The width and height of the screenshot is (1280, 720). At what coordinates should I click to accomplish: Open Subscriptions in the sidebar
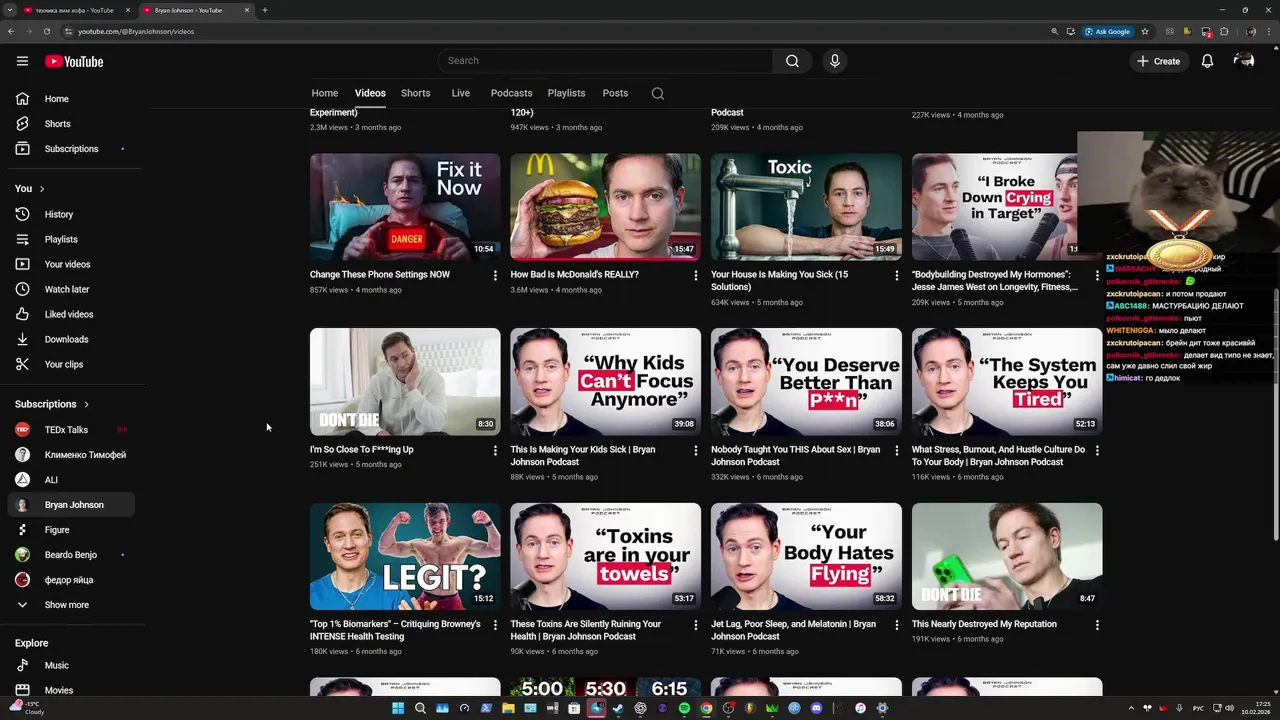[x=70, y=149]
